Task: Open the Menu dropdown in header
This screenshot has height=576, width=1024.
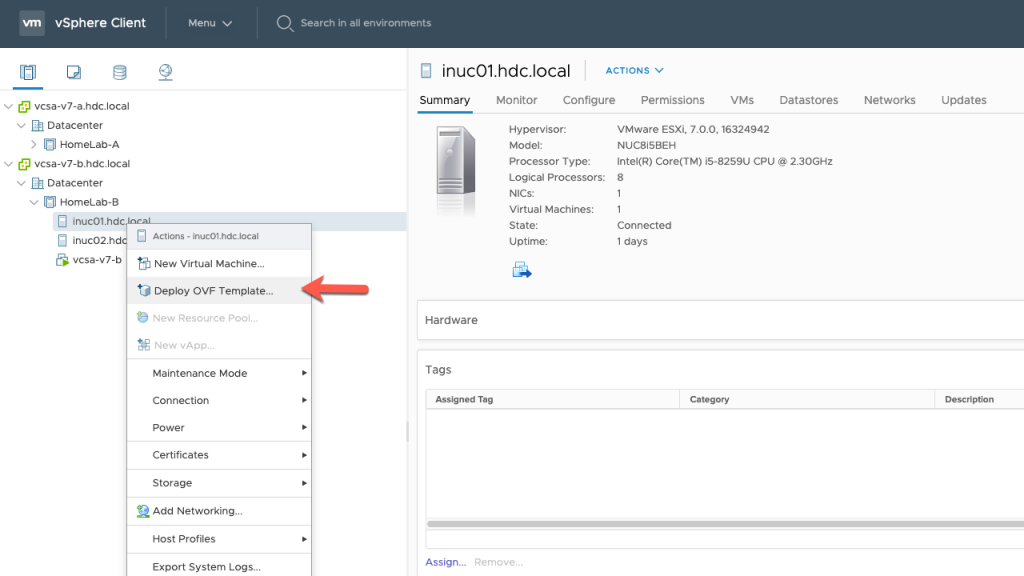Action: tap(210, 23)
